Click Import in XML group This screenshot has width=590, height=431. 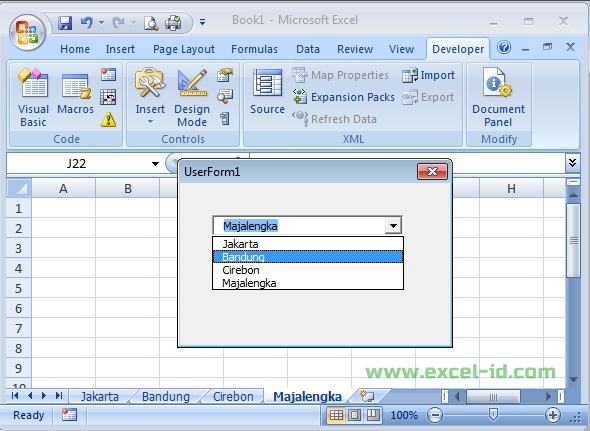(428, 75)
